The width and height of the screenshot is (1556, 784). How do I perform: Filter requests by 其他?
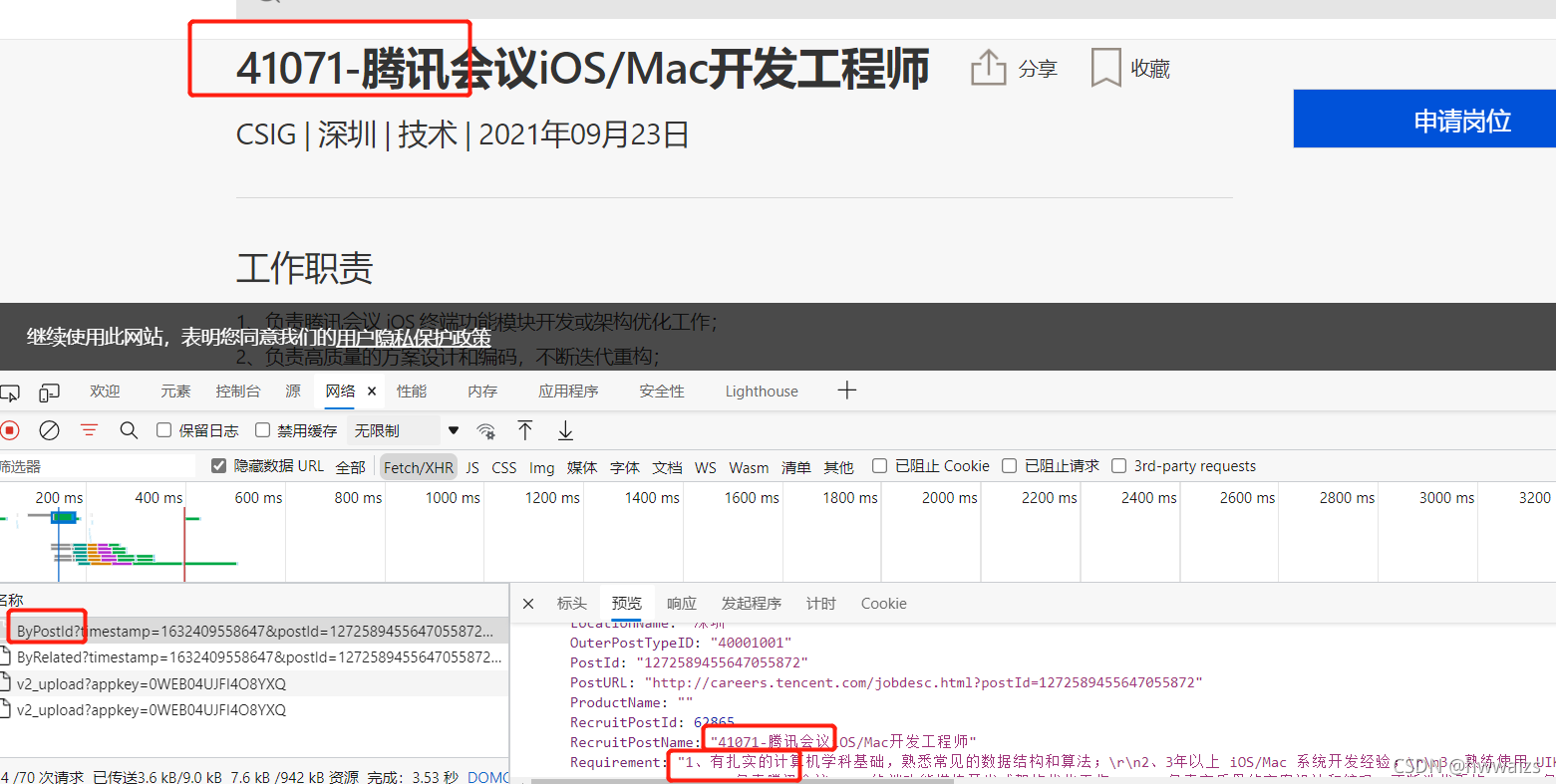839,467
